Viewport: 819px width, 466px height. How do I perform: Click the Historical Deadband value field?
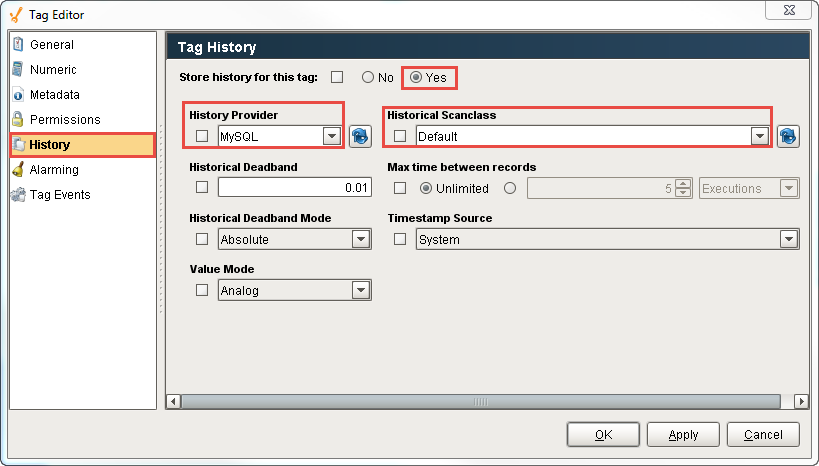(x=295, y=187)
